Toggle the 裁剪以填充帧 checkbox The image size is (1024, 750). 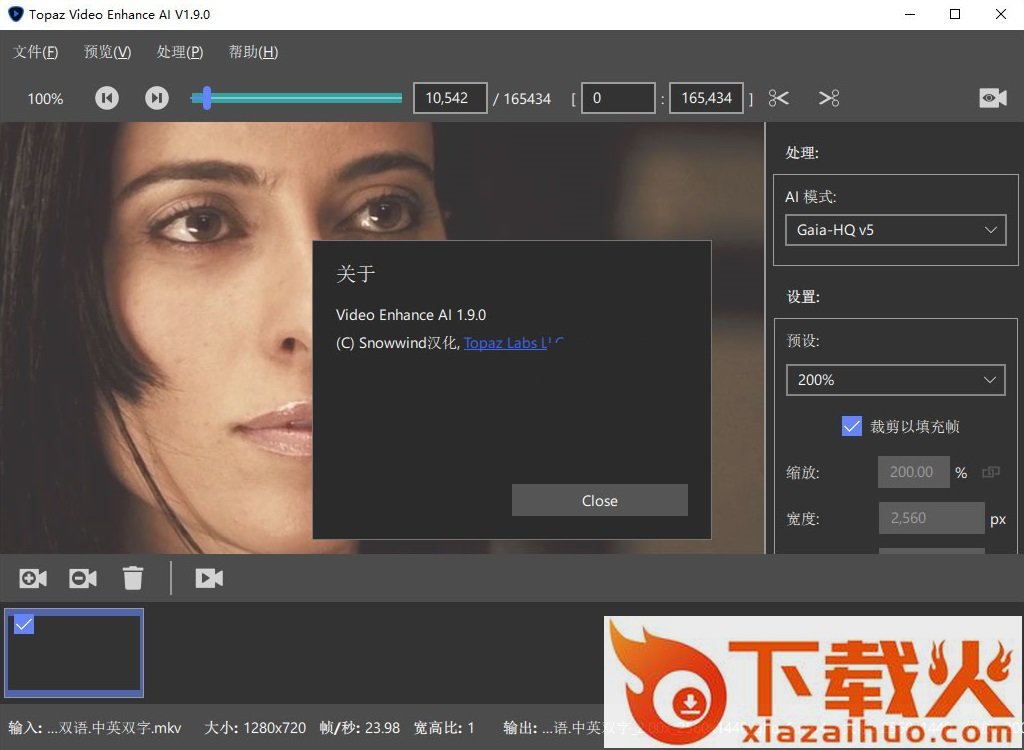click(852, 427)
